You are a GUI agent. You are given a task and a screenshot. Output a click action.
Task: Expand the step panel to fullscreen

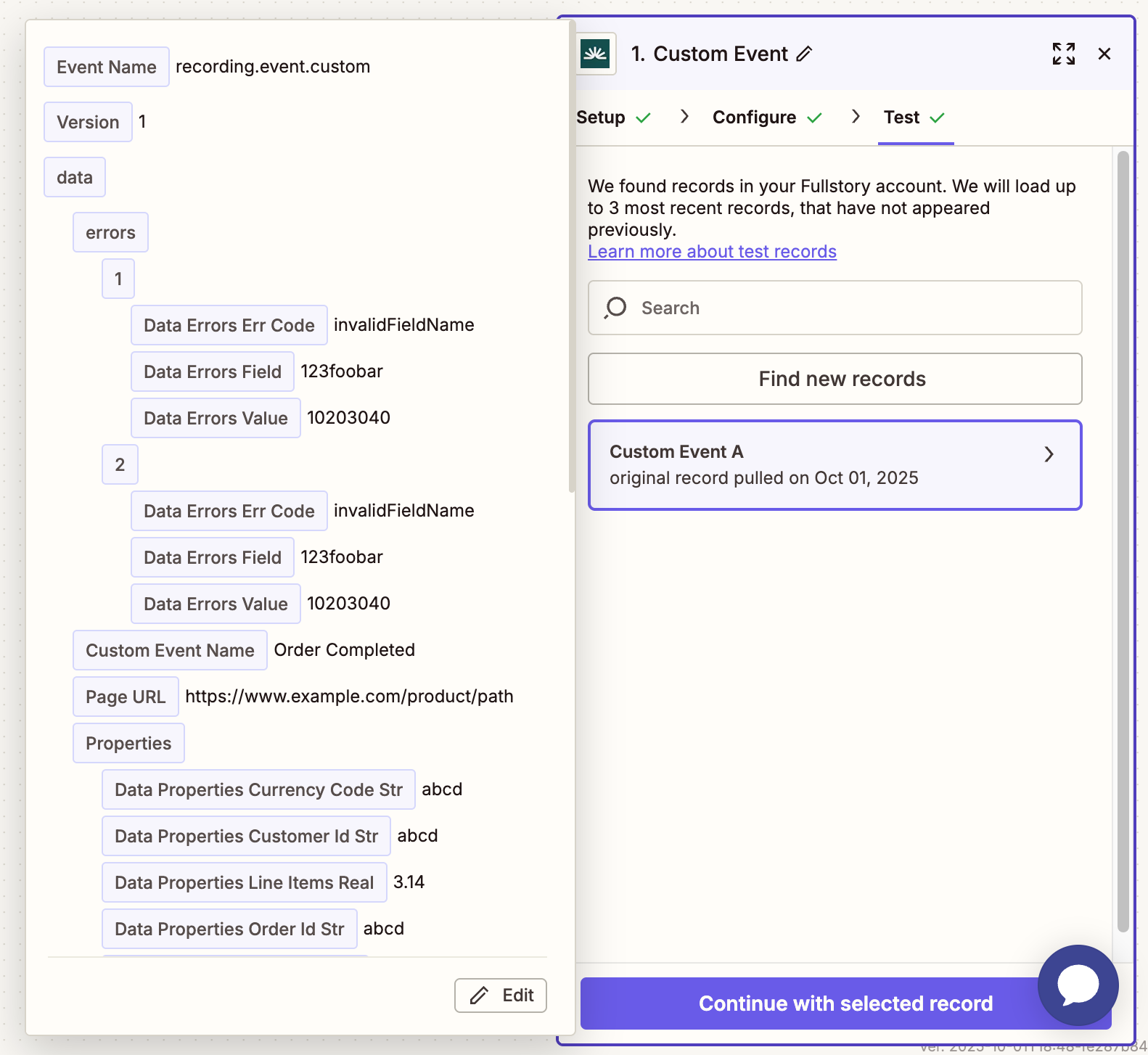coord(1063,54)
